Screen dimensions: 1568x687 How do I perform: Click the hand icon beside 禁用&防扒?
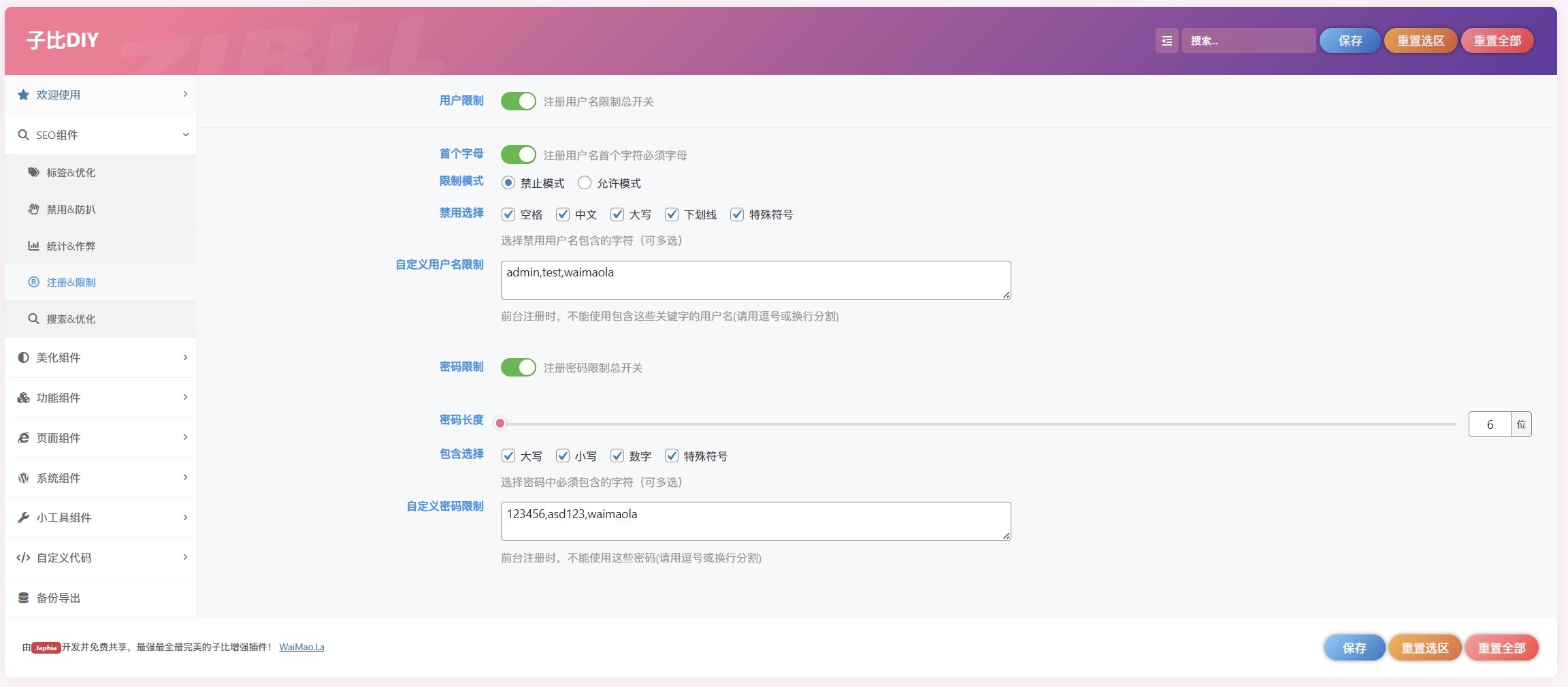tap(33, 209)
